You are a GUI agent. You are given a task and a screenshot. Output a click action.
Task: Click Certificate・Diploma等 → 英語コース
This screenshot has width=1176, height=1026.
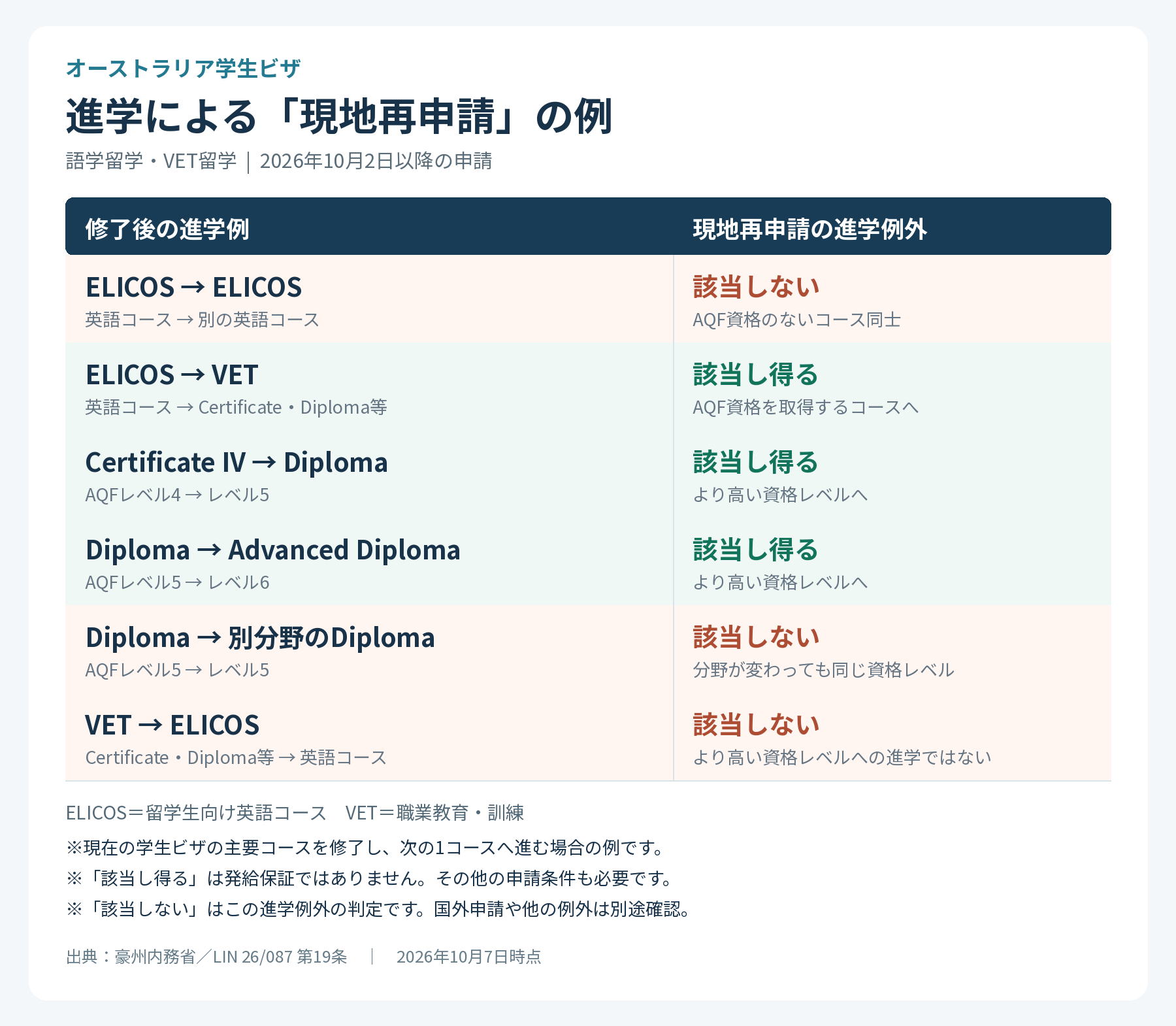tap(236, 757)
